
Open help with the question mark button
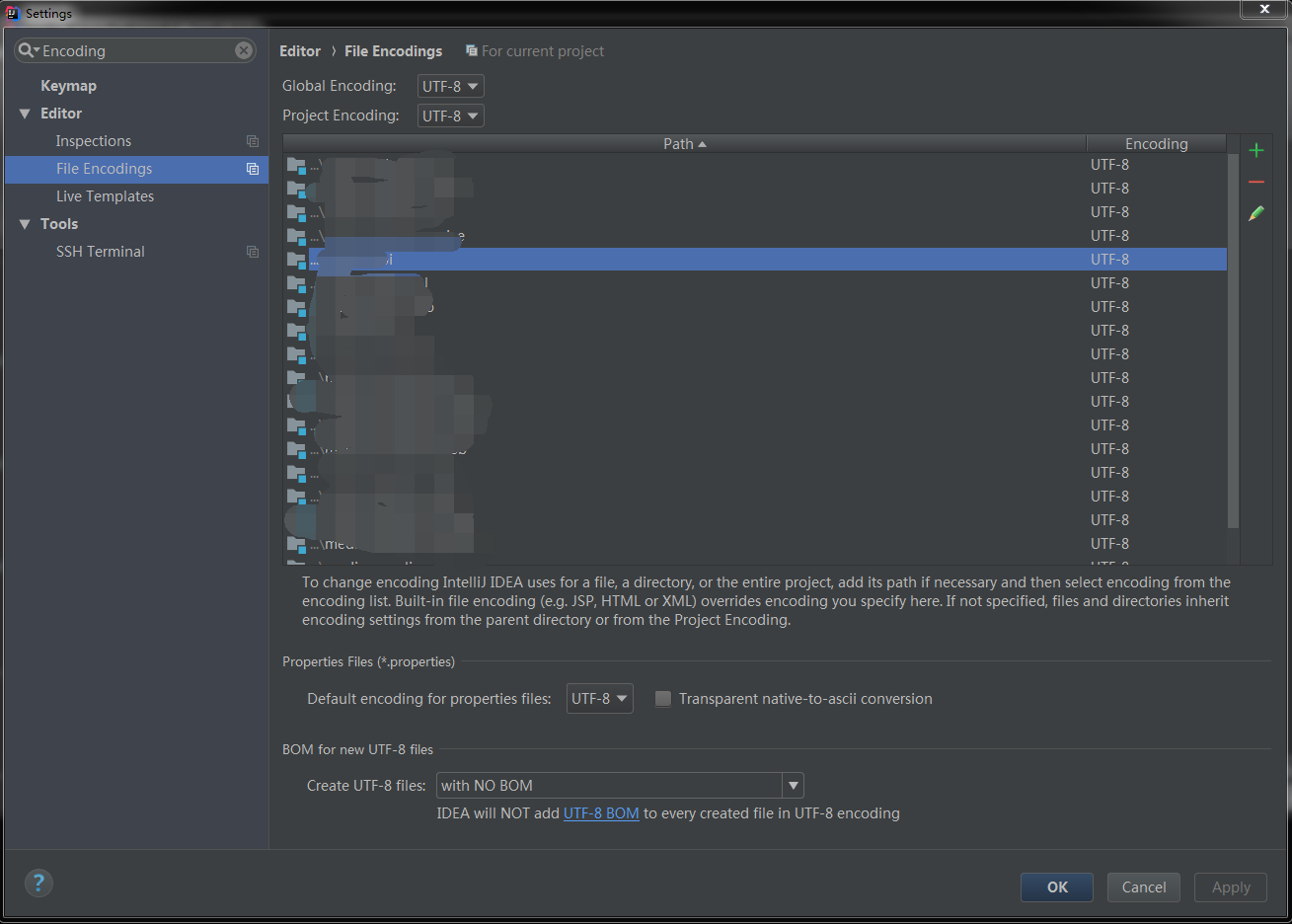point(38,883)
